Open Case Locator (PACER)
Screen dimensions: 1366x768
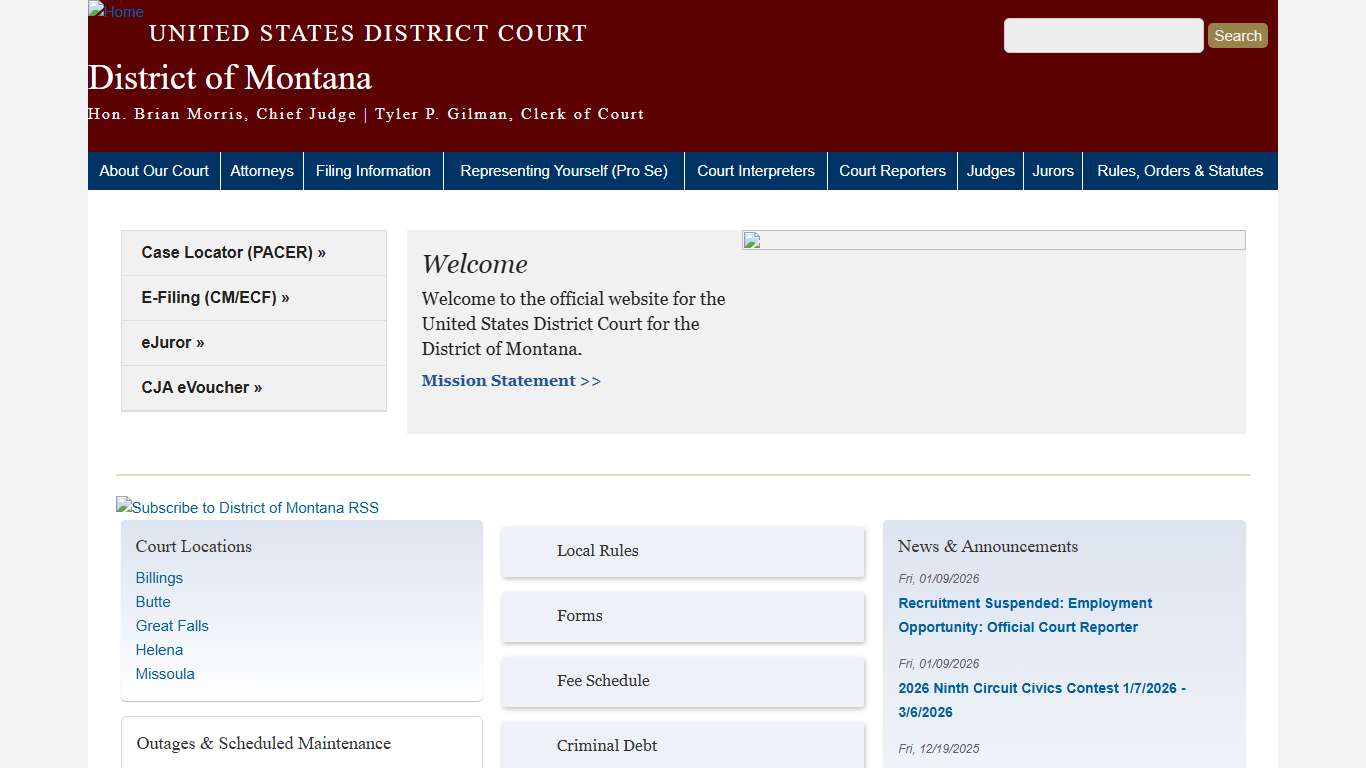tap(233, 253)
